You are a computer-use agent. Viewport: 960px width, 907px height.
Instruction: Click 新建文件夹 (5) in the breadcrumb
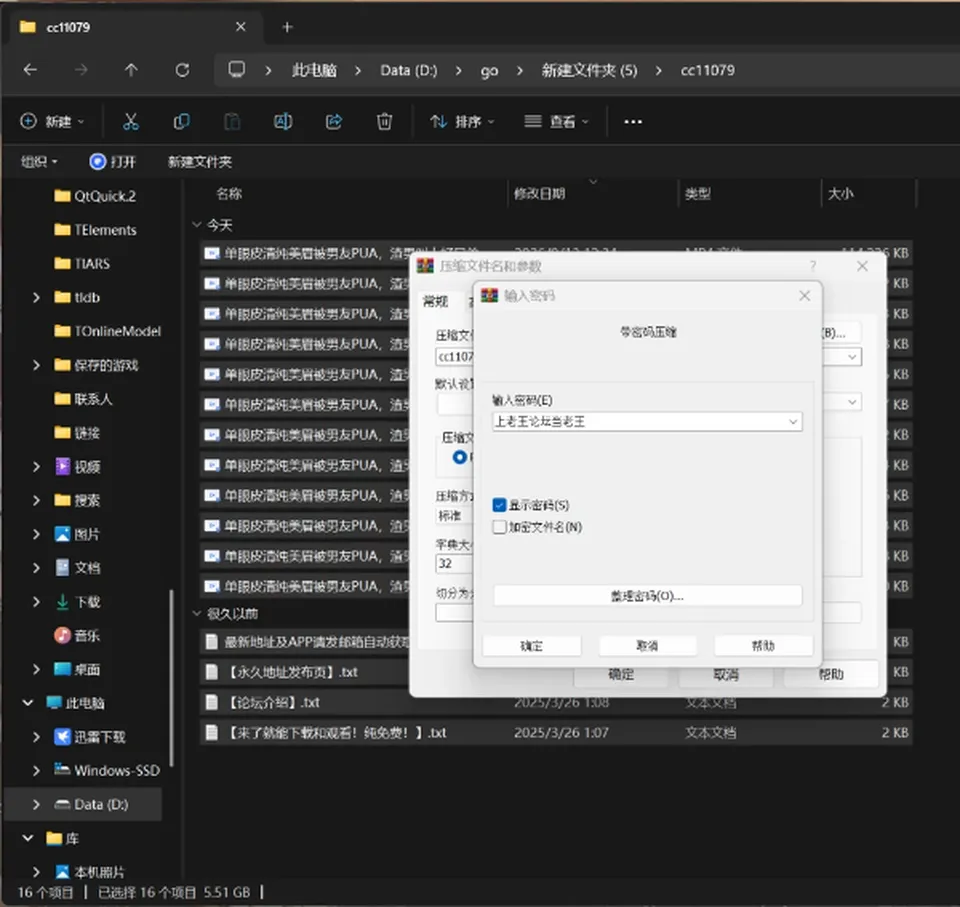589,70
